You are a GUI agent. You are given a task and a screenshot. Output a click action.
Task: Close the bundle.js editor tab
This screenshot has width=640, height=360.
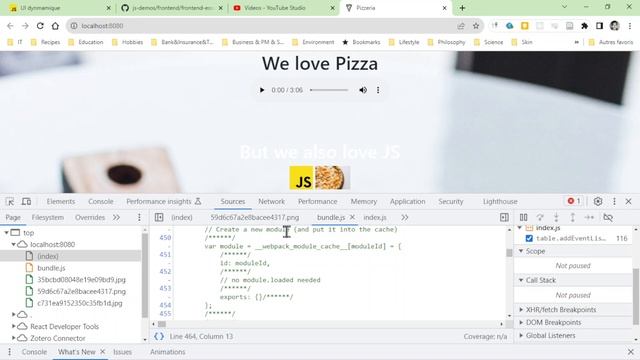pyautogui.click(x=352, y=218)
